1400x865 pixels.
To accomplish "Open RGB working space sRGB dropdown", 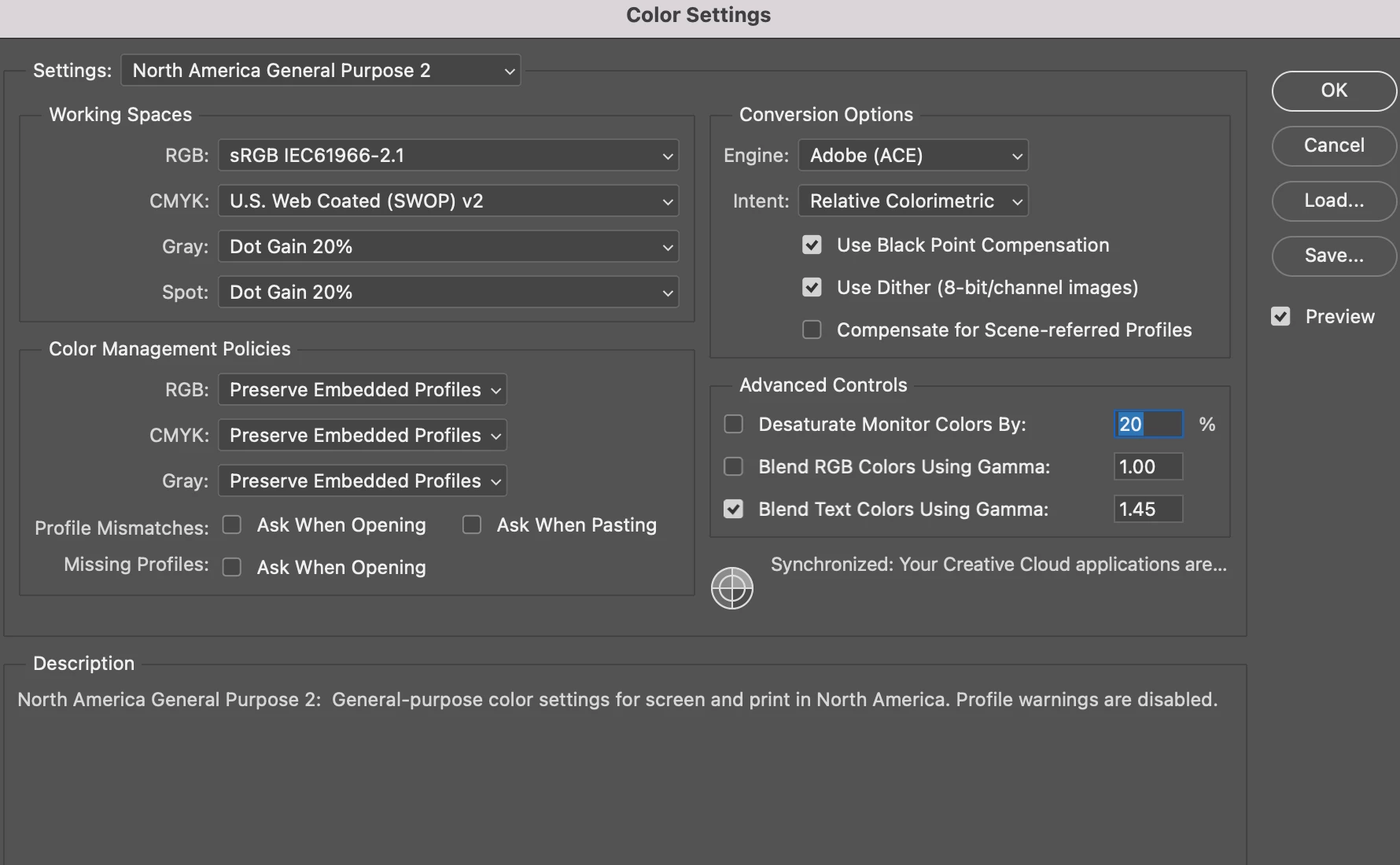I will (448, 156).
